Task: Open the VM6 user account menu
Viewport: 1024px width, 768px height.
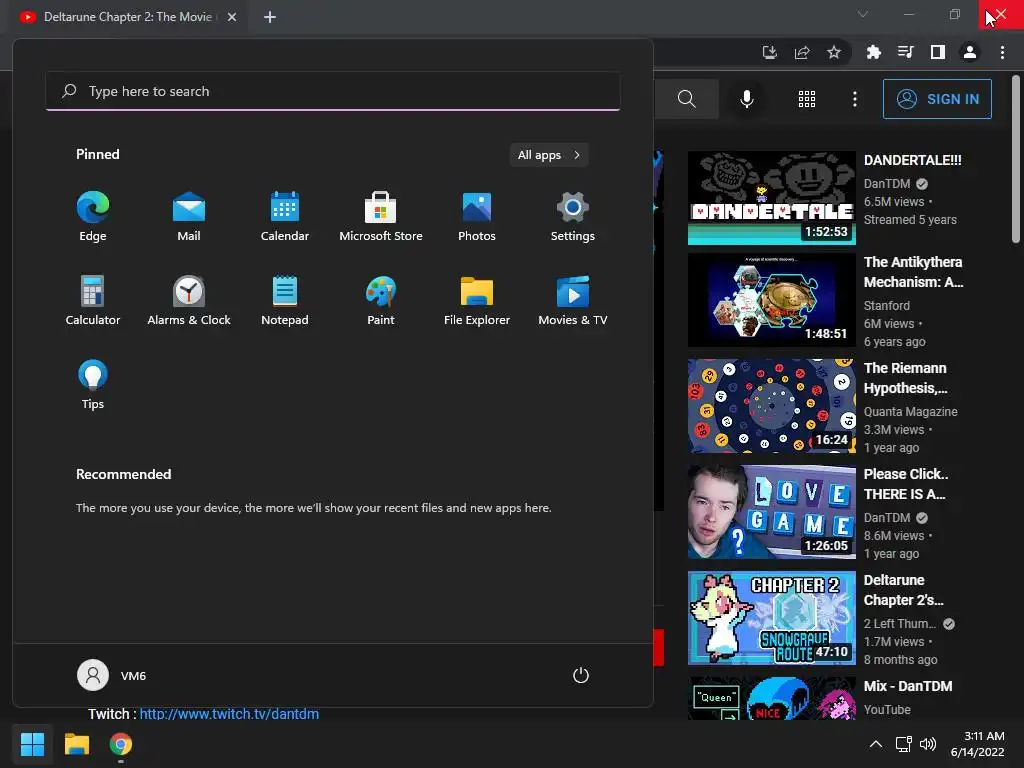Action: click(x=112, y=675)
